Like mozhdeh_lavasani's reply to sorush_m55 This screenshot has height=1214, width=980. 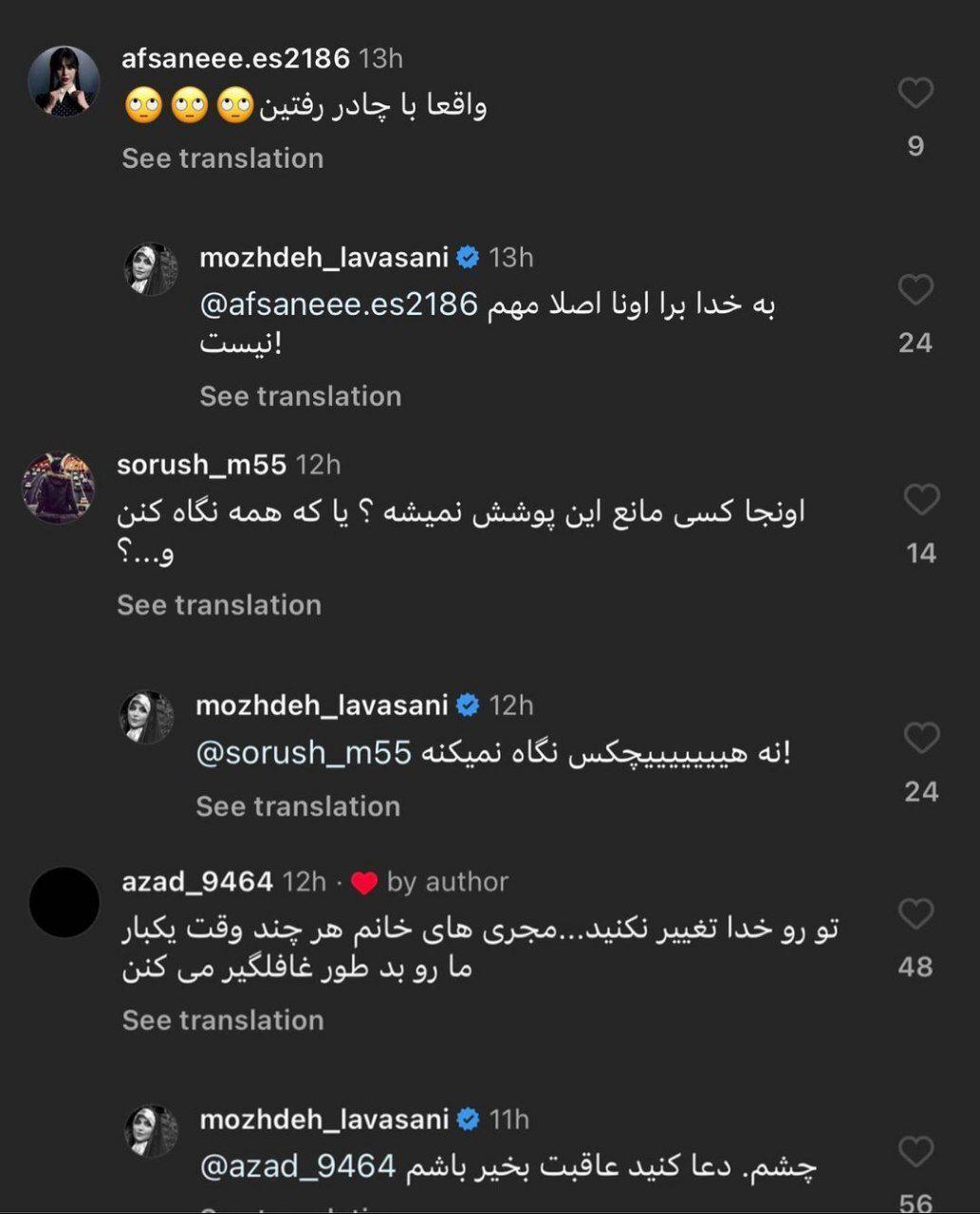click(x=921, y=738)
